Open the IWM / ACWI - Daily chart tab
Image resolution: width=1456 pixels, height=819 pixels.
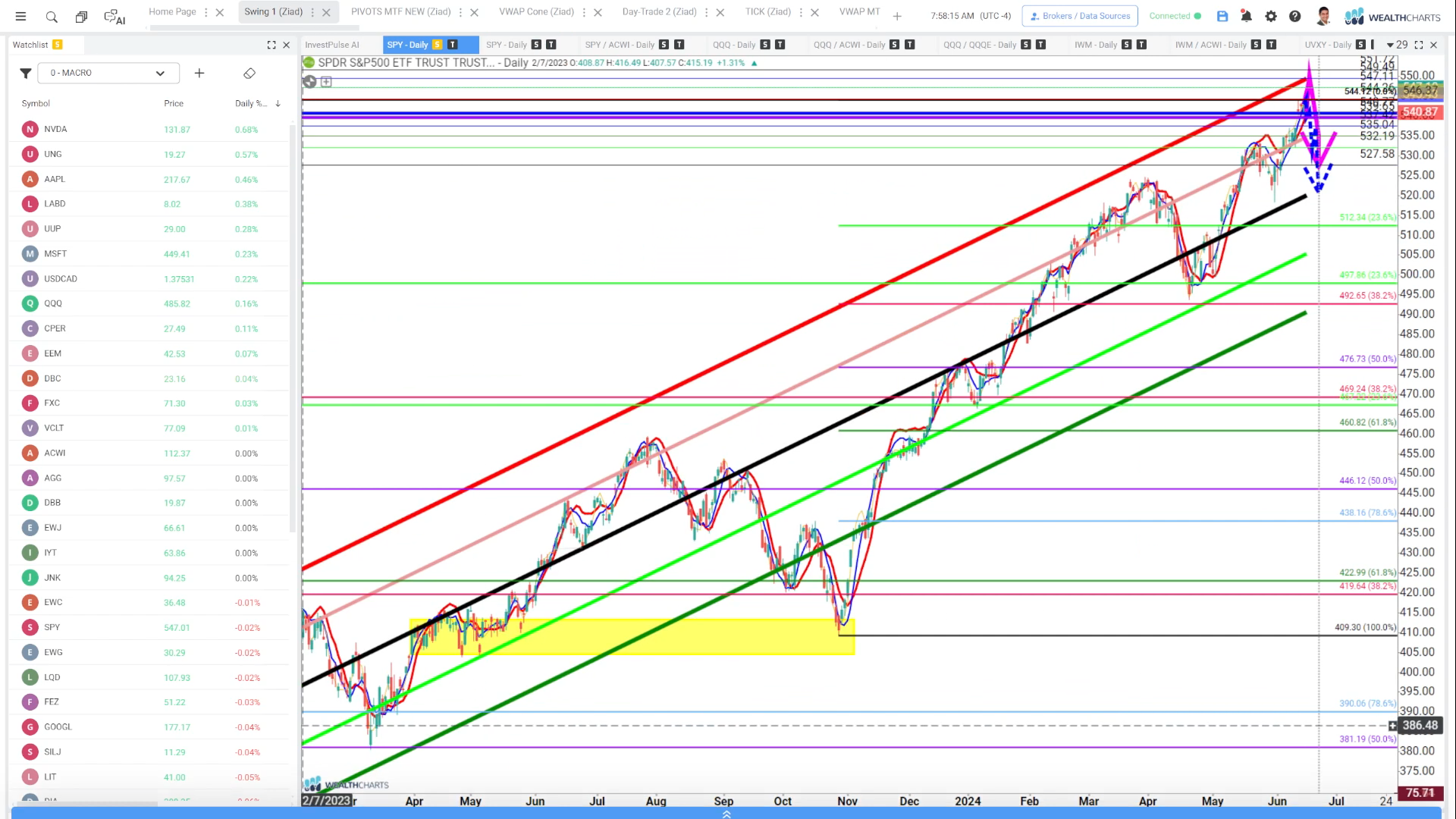(1211, 45)
